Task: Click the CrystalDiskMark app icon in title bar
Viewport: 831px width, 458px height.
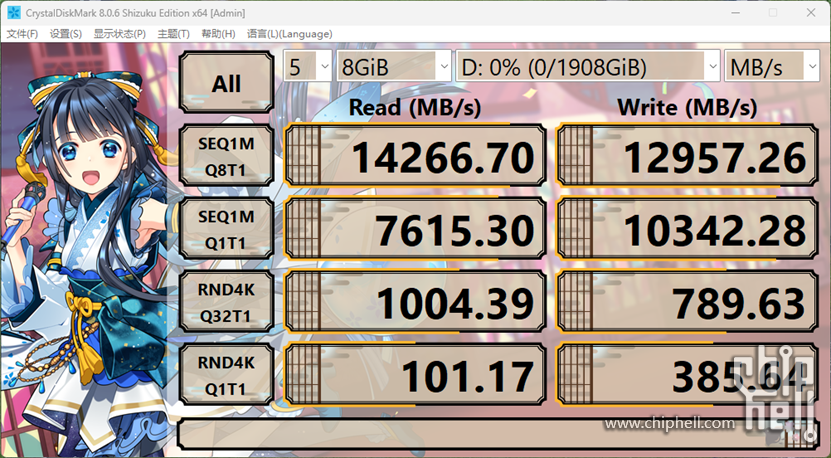Action: (14, 13)
